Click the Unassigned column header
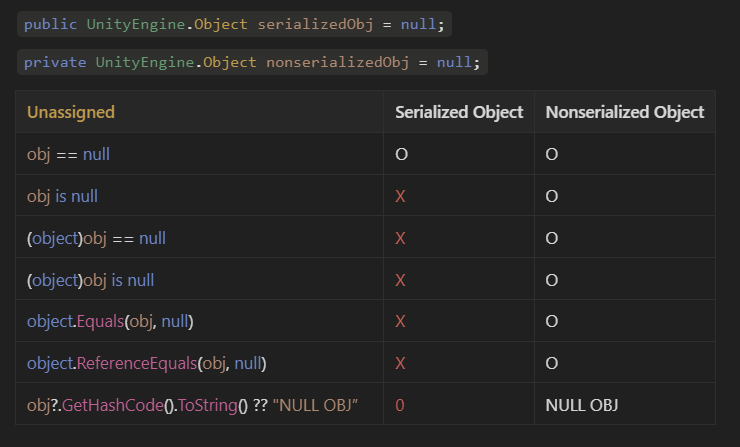Viewport: 740px width, 447px height. tap(71, 112)
